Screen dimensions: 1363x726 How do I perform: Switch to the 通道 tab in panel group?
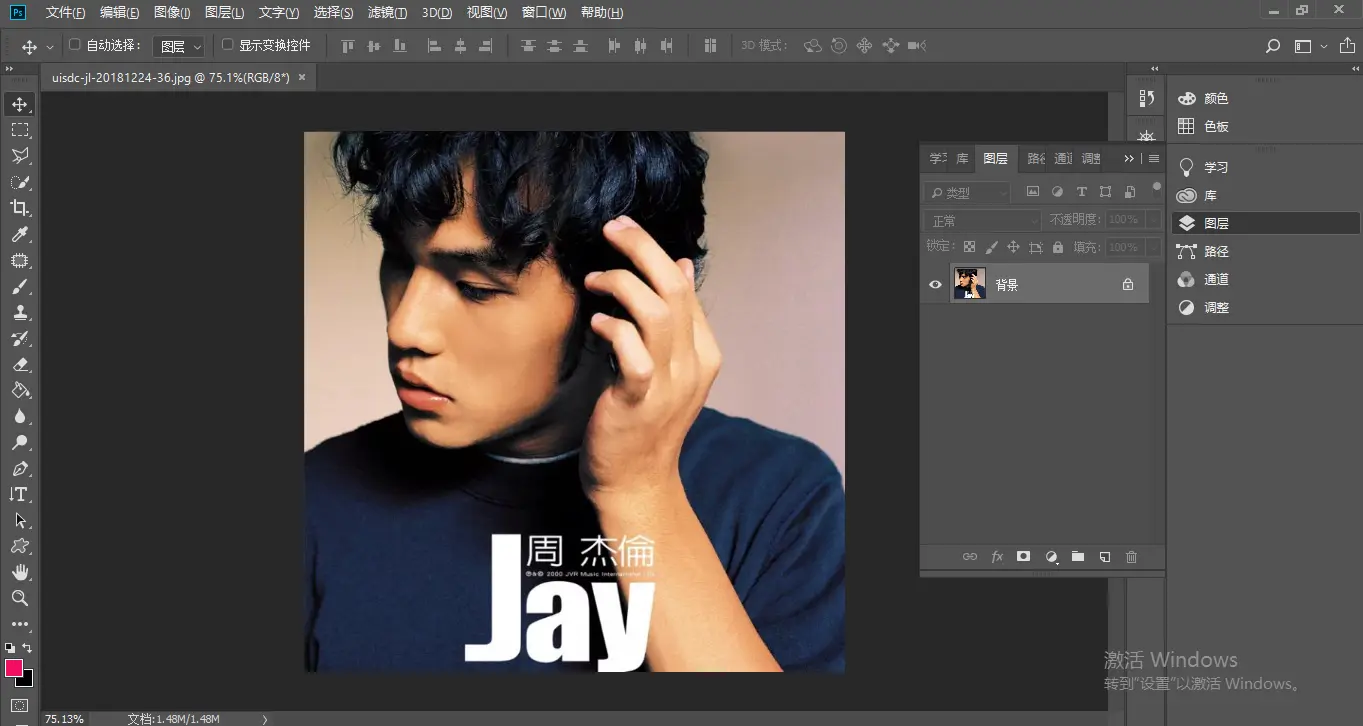tap(1063, 158)
